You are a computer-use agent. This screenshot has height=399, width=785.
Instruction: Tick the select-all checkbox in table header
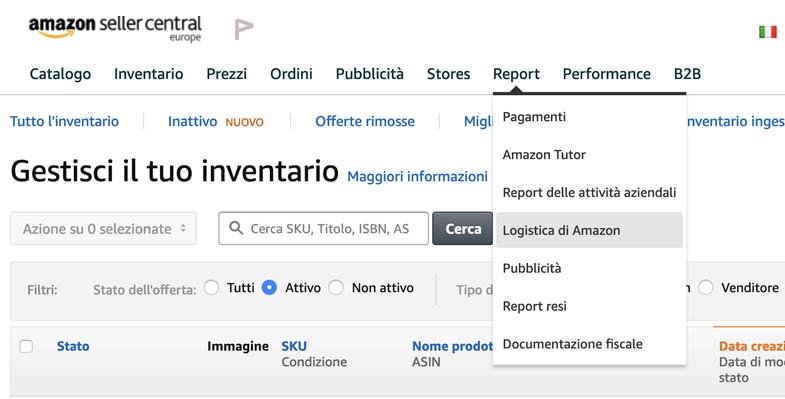(x=26, y=346)
